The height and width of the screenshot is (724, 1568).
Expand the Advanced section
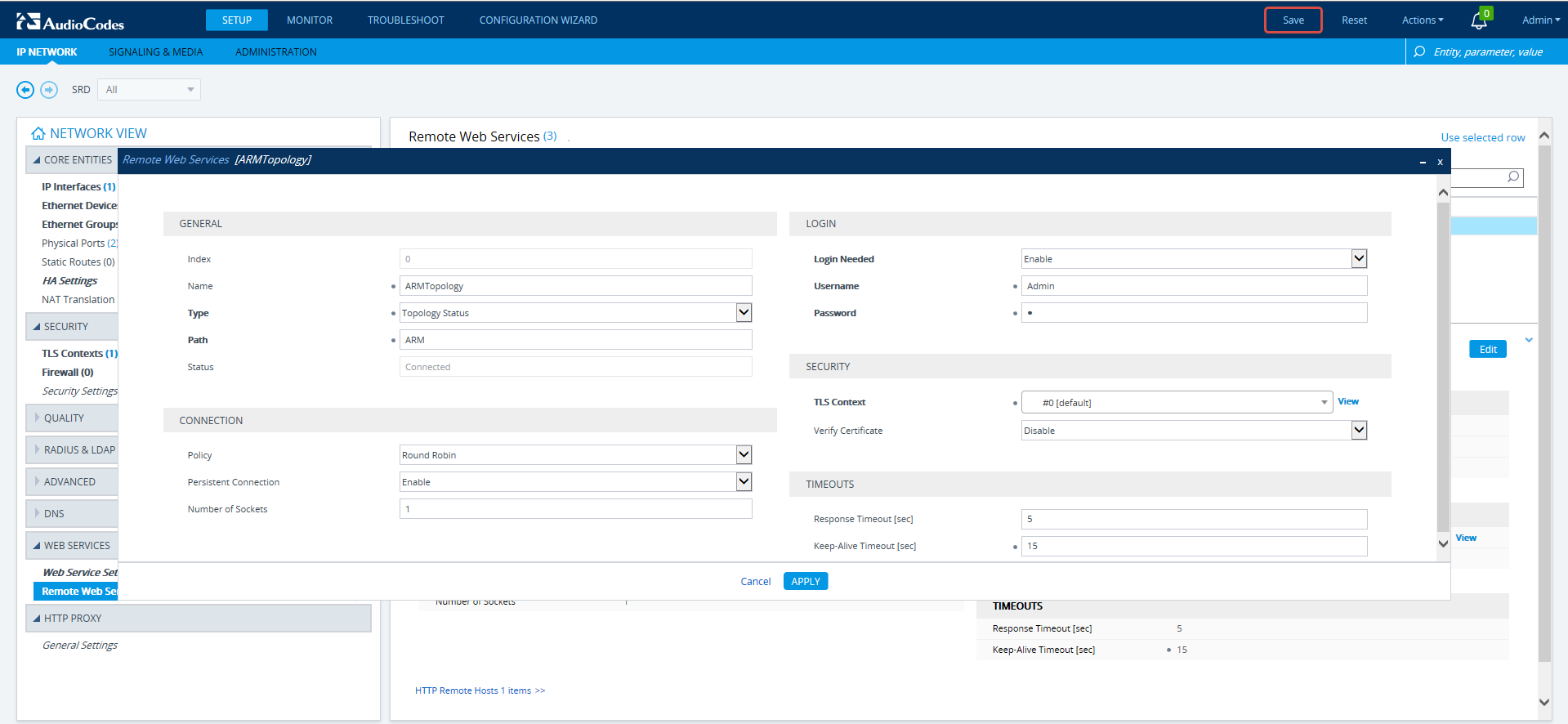tap(72, 482)
